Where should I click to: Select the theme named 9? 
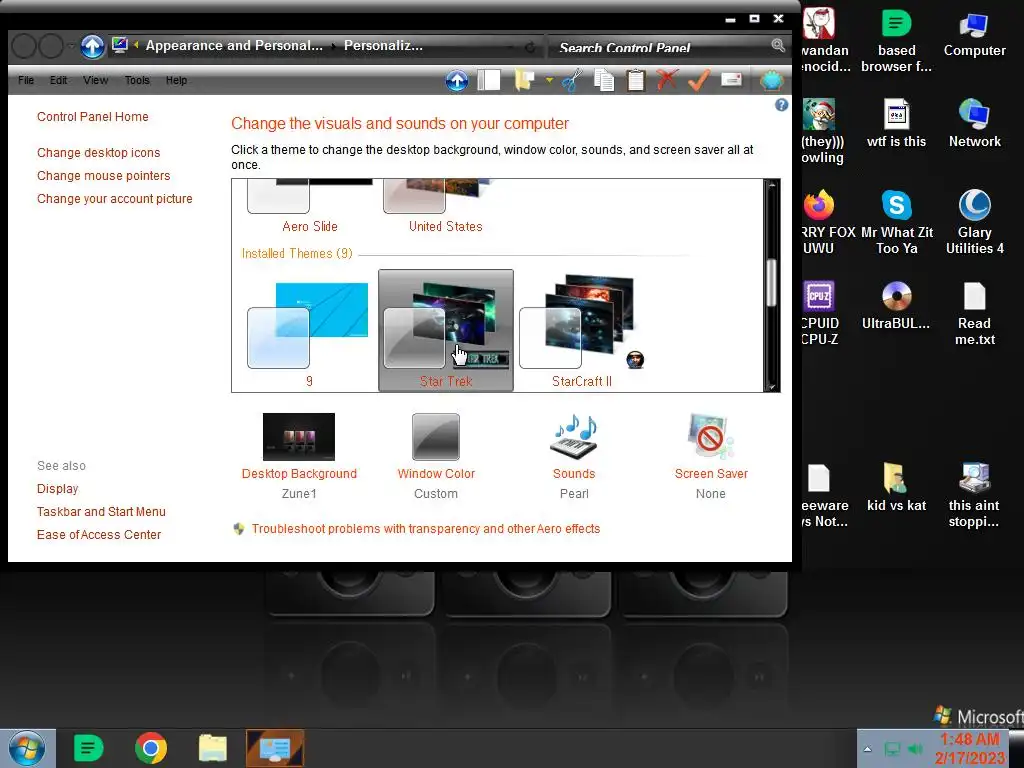(310, 330)
